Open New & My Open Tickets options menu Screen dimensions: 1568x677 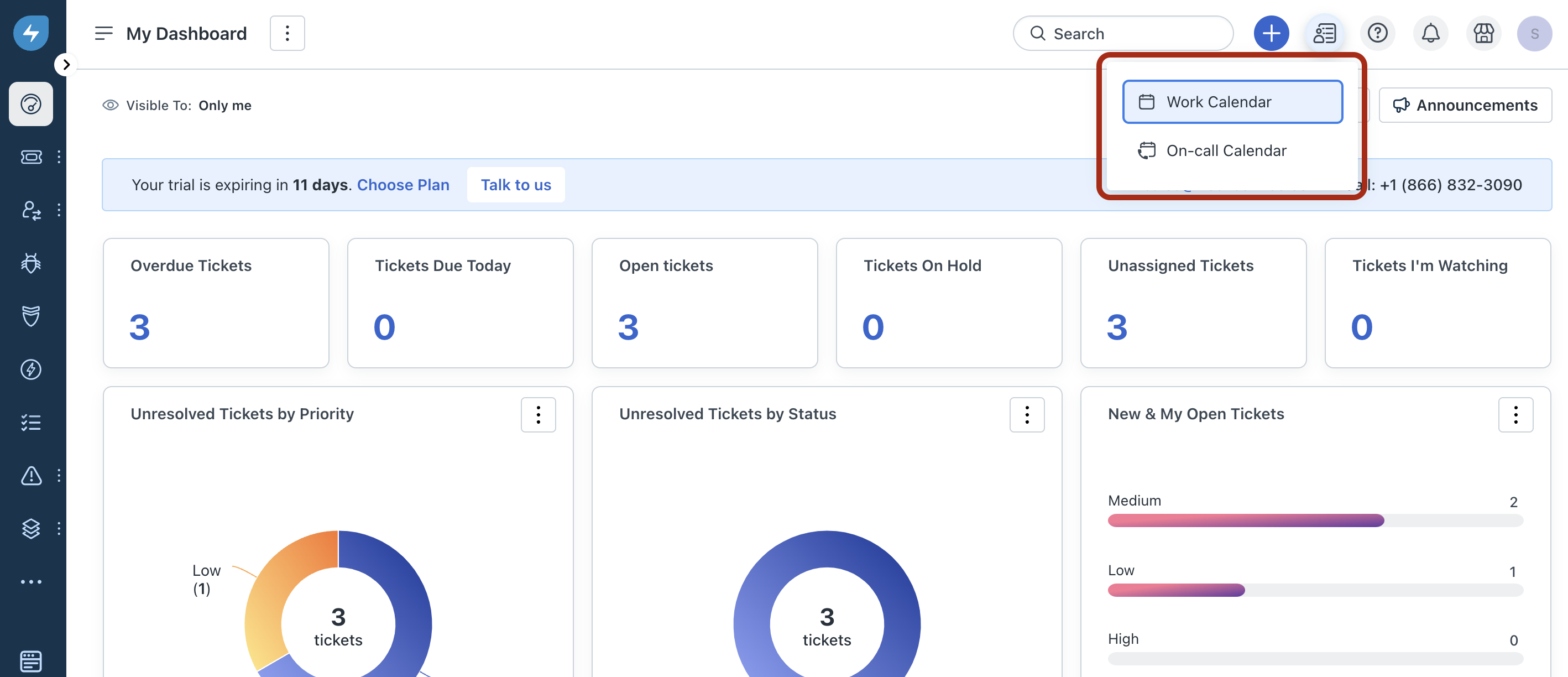1515,415
